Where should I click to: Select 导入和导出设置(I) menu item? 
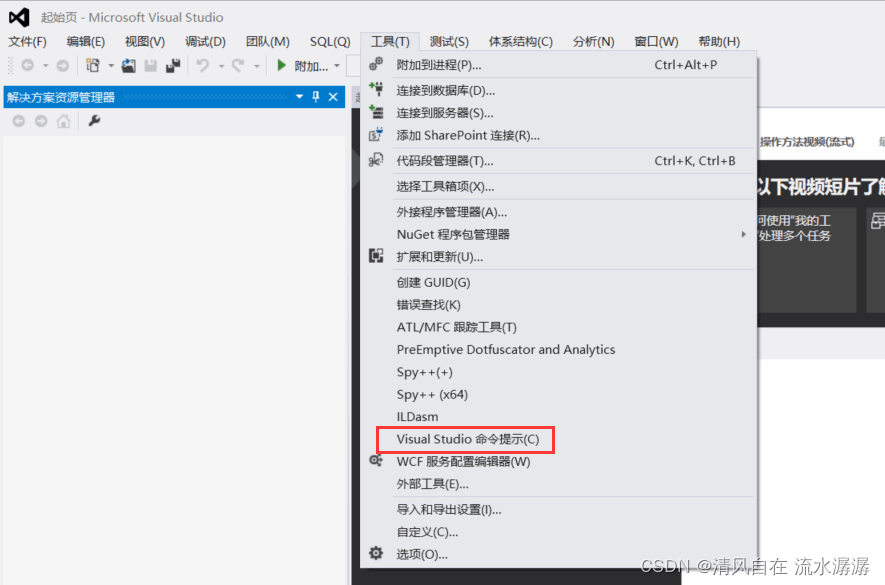click(559, 509)
